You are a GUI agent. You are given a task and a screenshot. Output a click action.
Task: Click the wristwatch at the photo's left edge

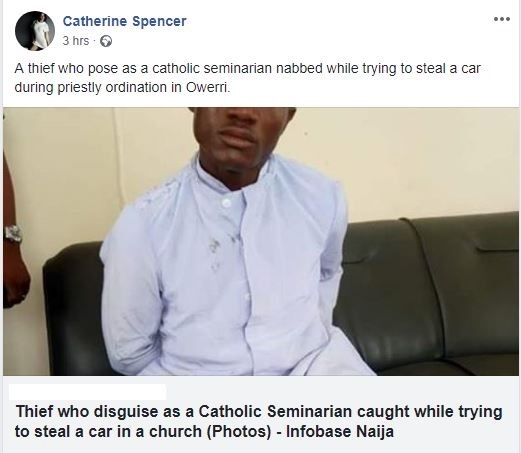13,233
